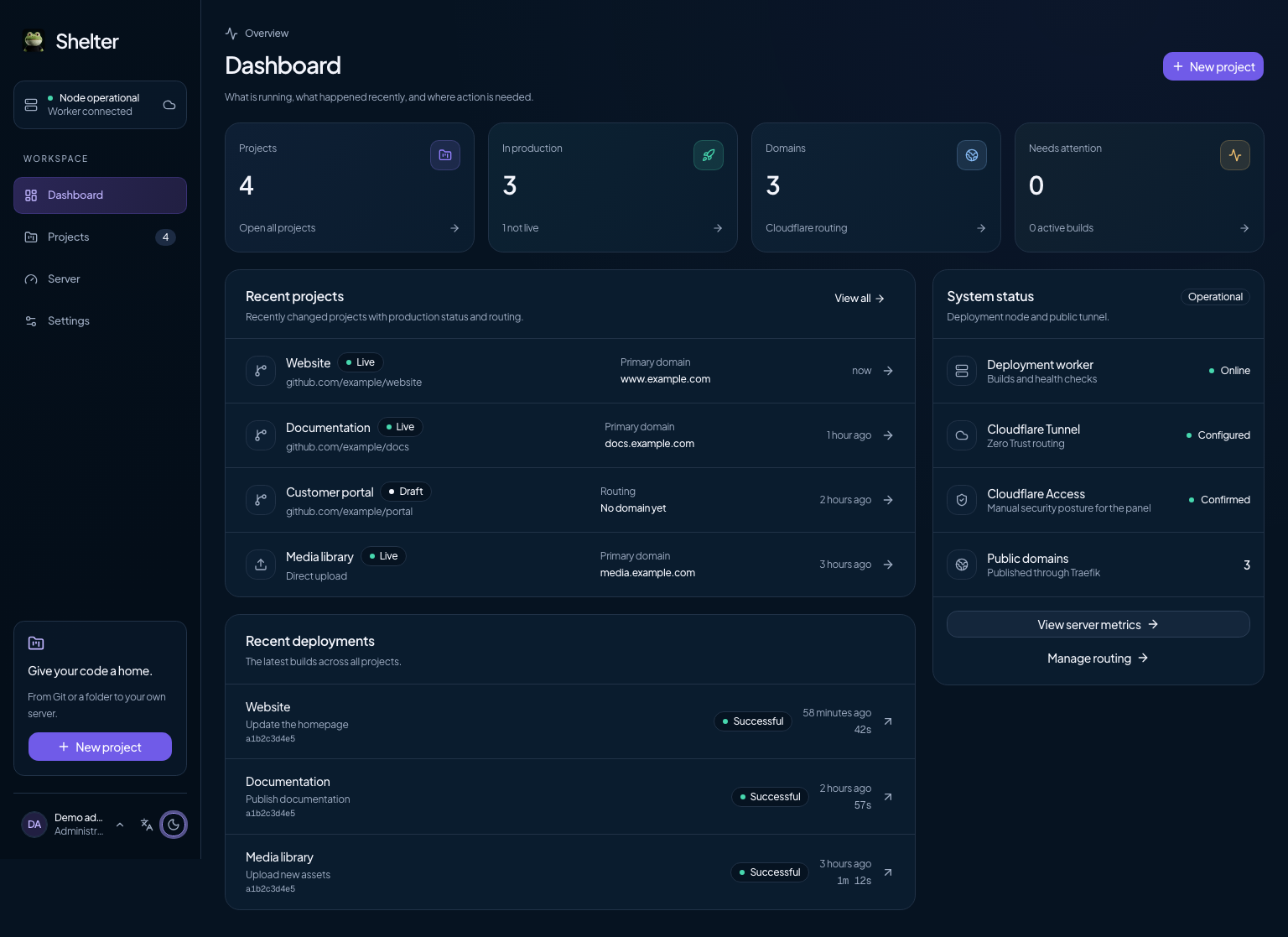
Task: Click the Shelter frog logo
Action: click(x=34, y=41)
